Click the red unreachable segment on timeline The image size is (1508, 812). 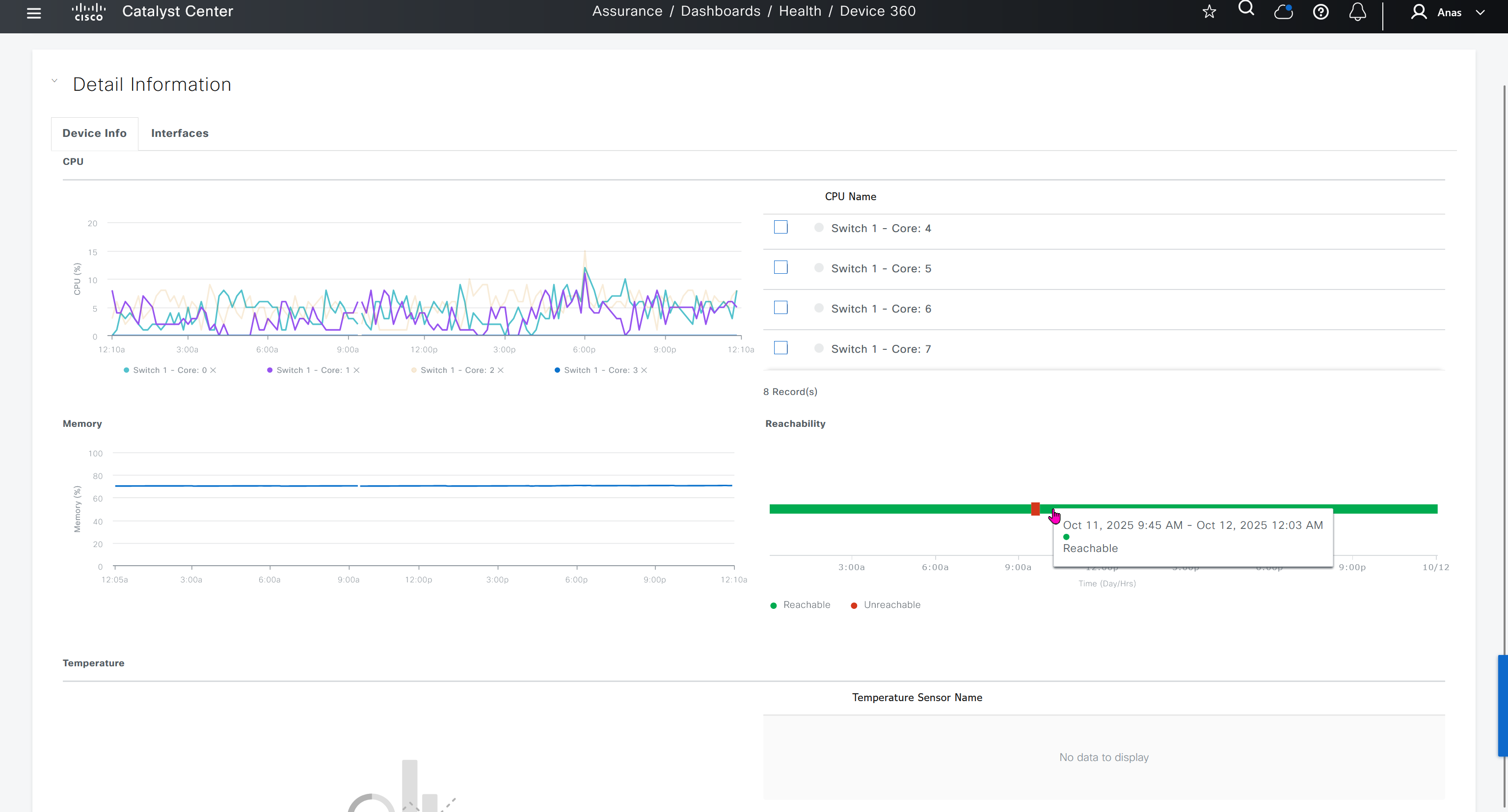1035,509
